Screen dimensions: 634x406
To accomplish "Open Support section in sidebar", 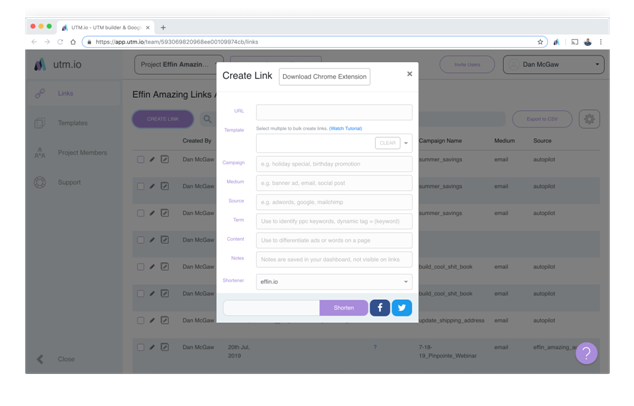I will pyautogui.click(x=69, y=182).
